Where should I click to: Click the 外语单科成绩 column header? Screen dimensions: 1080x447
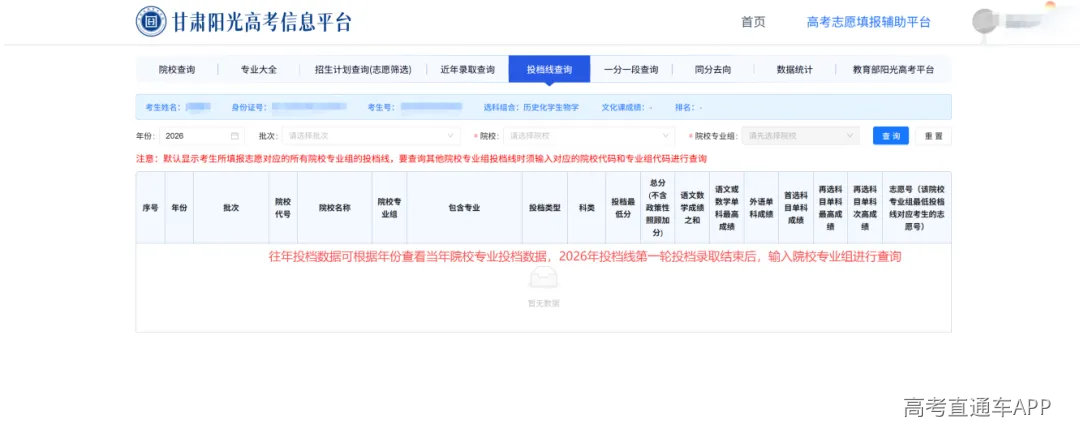pyautogui.click(x=761, y=207)
